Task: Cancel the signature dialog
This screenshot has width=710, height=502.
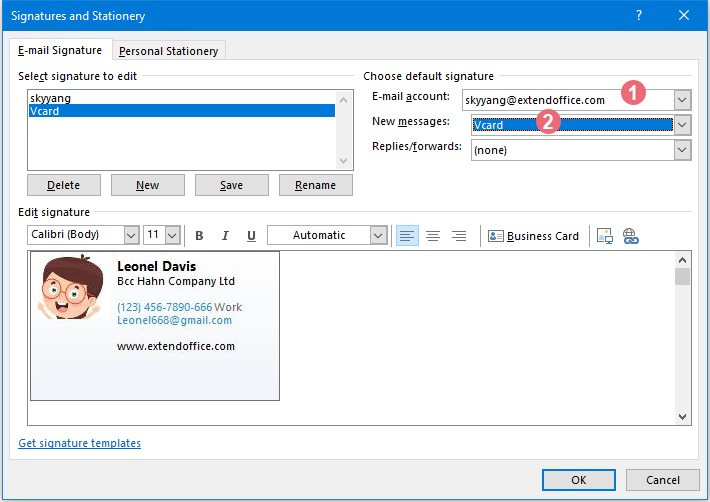Action: (x=662, y=480)
